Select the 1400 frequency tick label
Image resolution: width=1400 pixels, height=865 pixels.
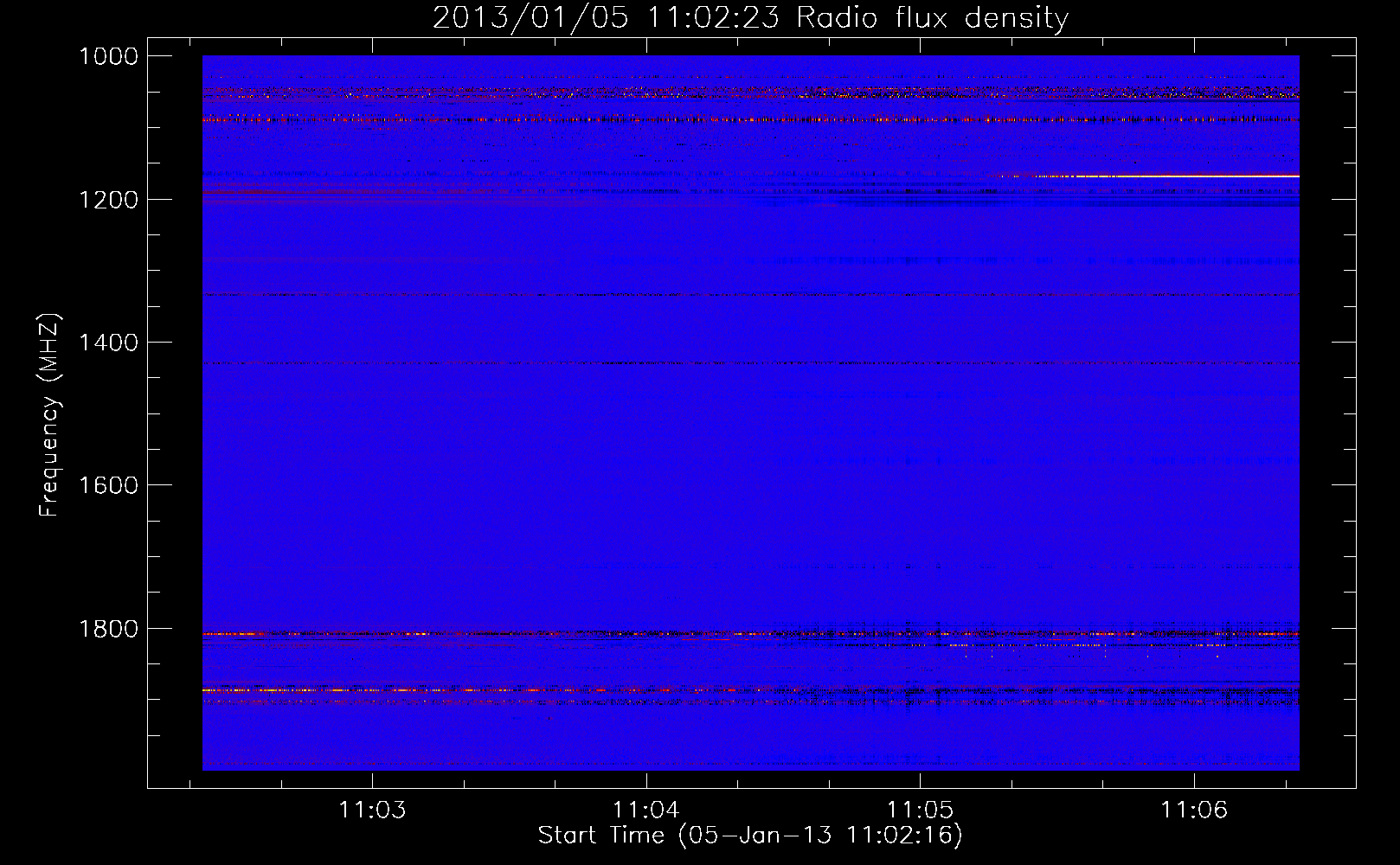(x=108, y=343)
